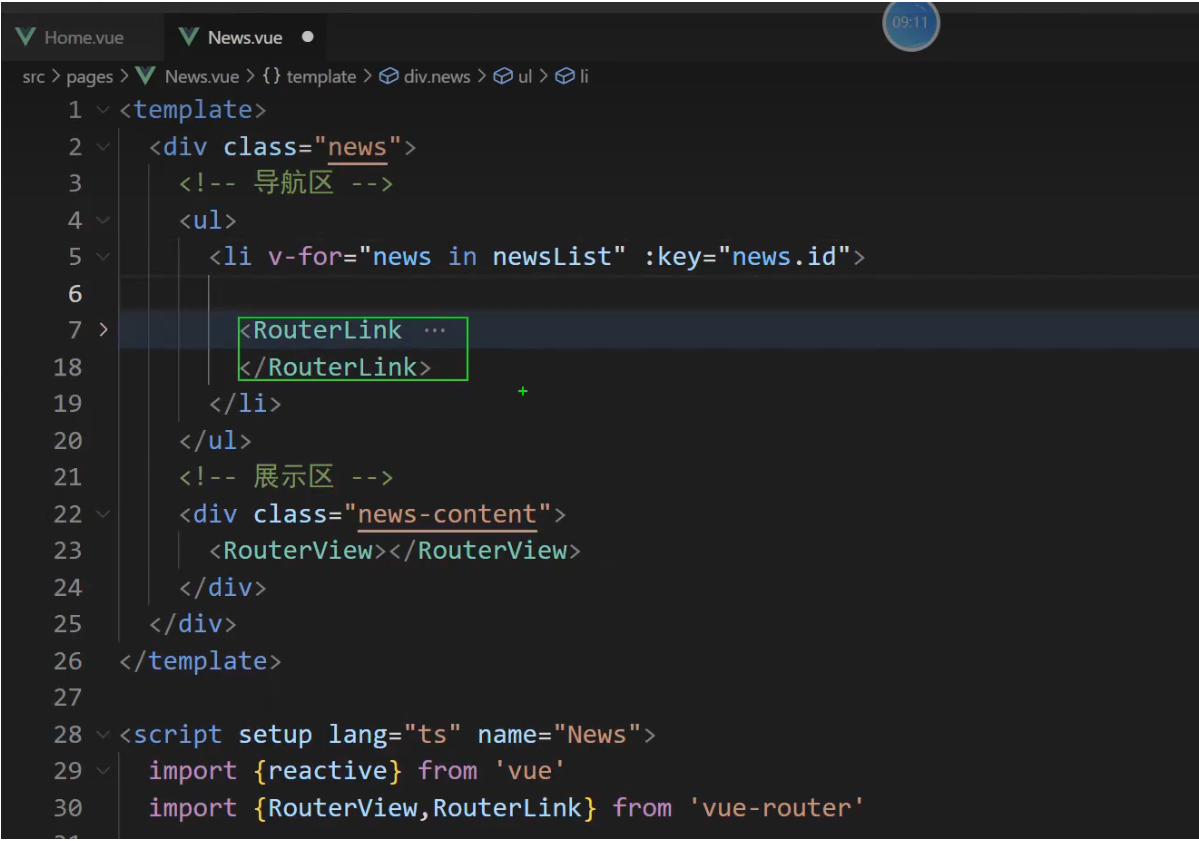Click line number 6 in the gutter
The width and height of the screenshot is (1199, 841).
click(x=75, y=294)
